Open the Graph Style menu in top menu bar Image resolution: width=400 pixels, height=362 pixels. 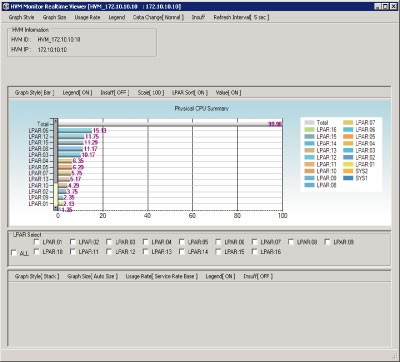point(22,17)
